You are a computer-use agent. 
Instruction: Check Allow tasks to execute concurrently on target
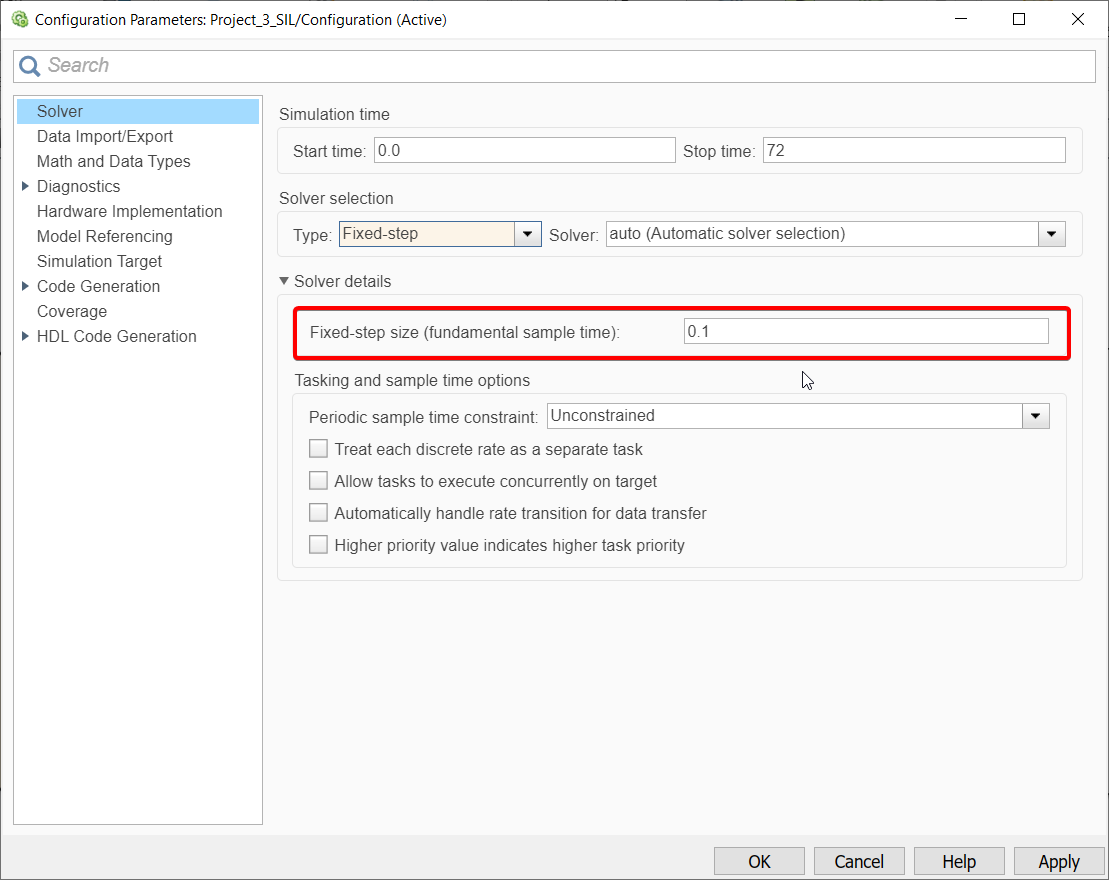[x=318, y=481]
